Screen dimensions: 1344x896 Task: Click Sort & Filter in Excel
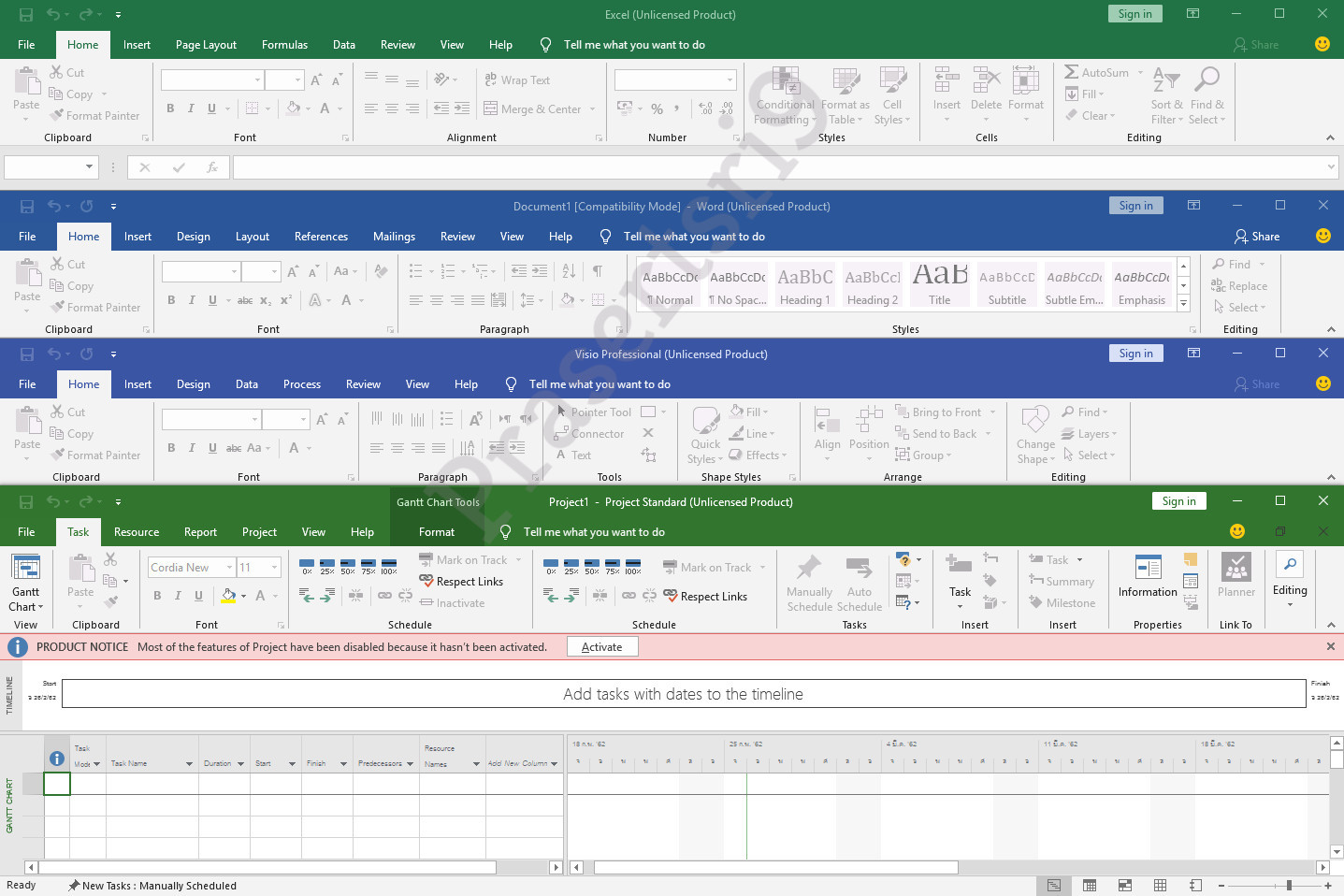[1166, 95]
